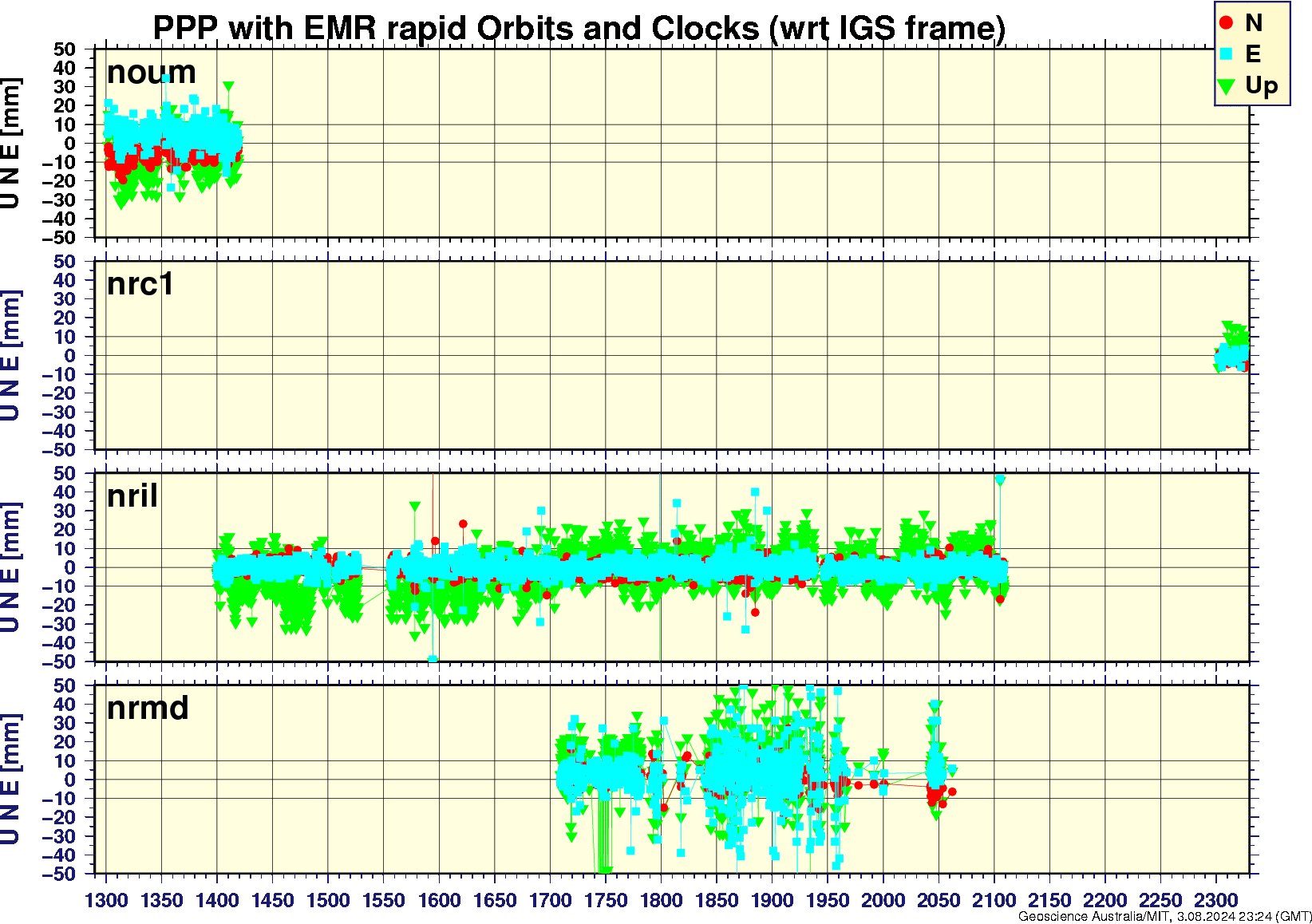1312x924 pixels.
Task: Click x-axis tick label 2250
Action: point(1160,900)
